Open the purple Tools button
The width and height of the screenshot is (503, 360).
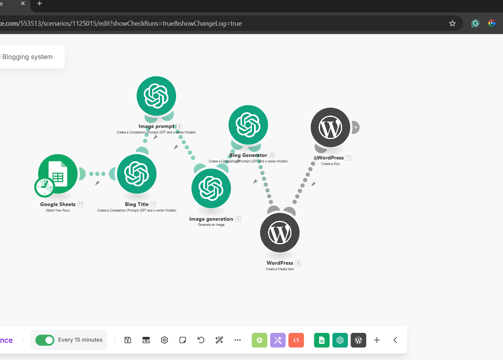(278, 340)
